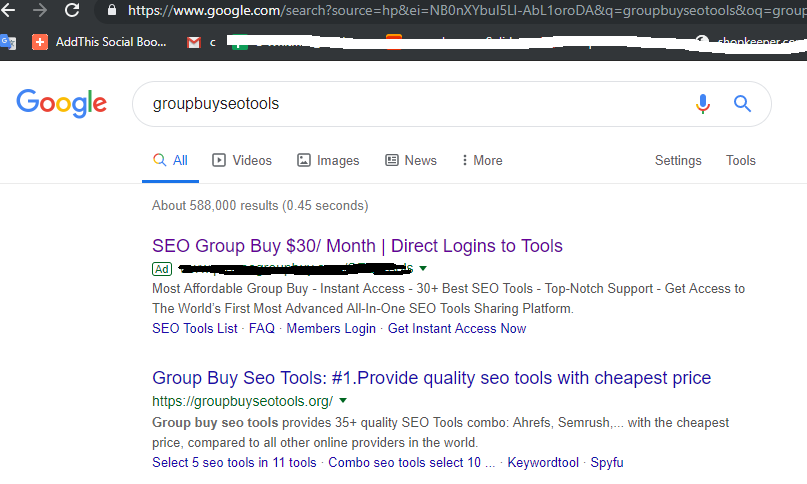The height and width of the screenshot is (484, 807).
Task: Select the address bar URL
Action: click(466, 10)
